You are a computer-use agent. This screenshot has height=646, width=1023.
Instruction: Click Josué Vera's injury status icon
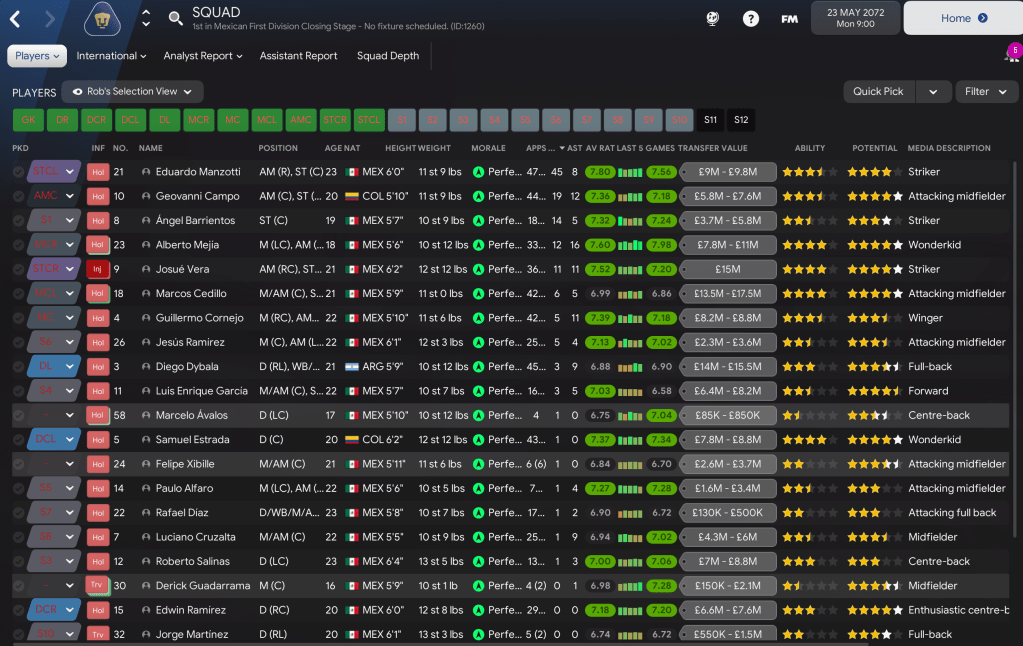[97, 269]
